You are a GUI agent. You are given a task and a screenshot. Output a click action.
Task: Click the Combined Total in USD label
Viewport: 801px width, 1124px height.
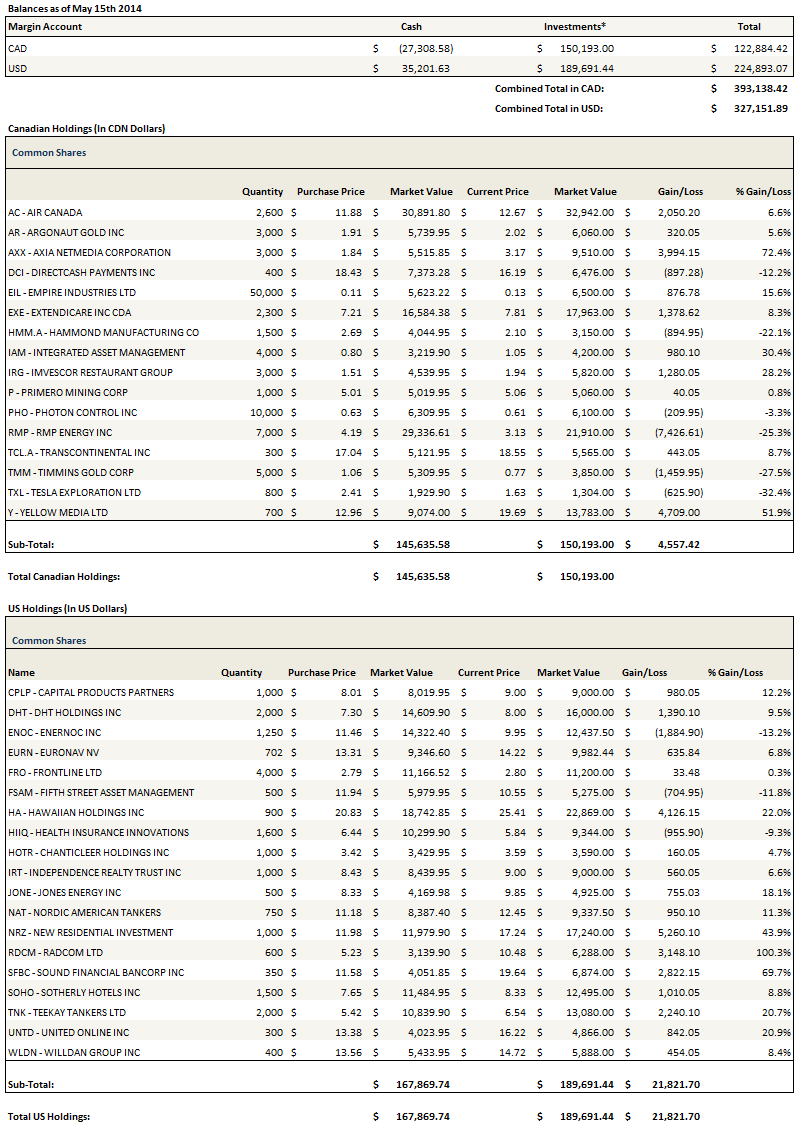(549, 108)
